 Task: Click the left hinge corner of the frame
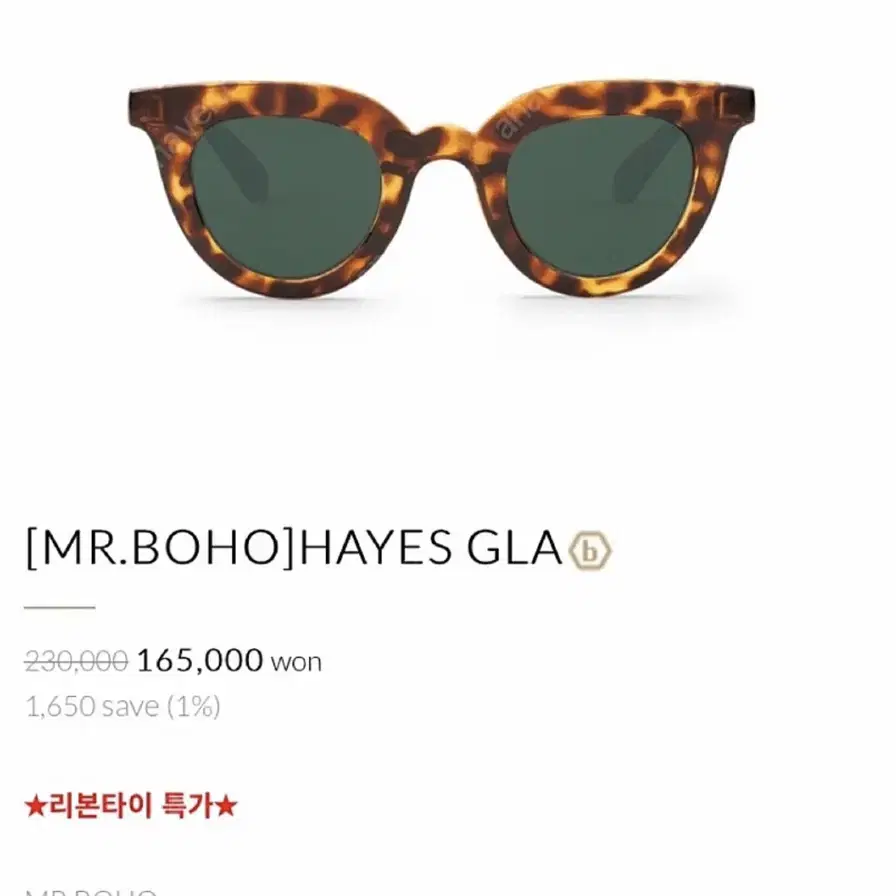[x=146, y=109]
